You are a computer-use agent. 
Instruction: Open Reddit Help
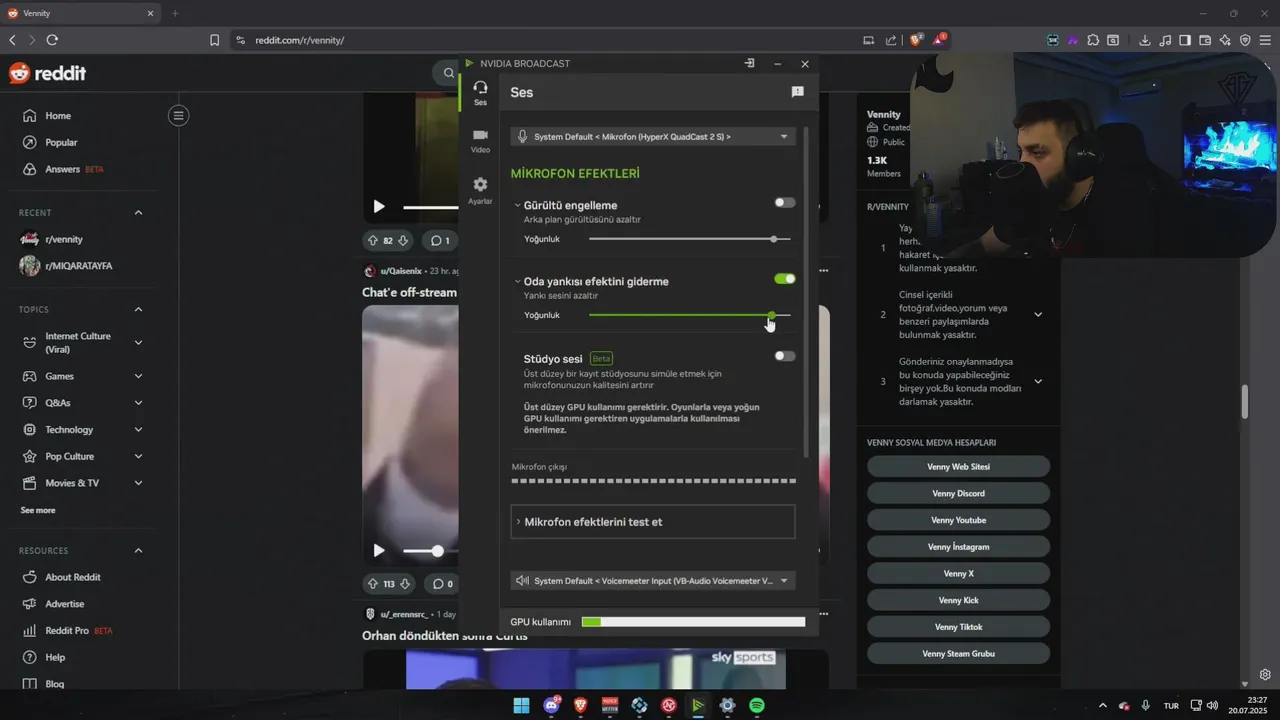(55, 658)
